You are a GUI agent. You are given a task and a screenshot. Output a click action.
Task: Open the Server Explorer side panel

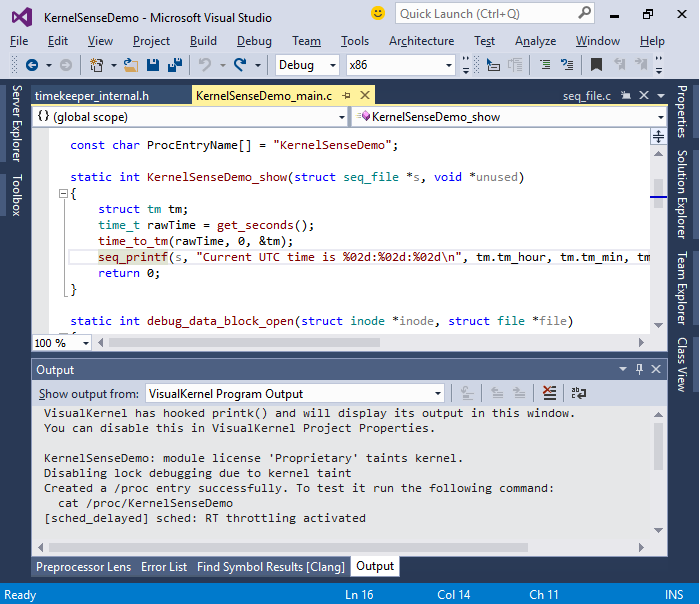tap(17, 123)
